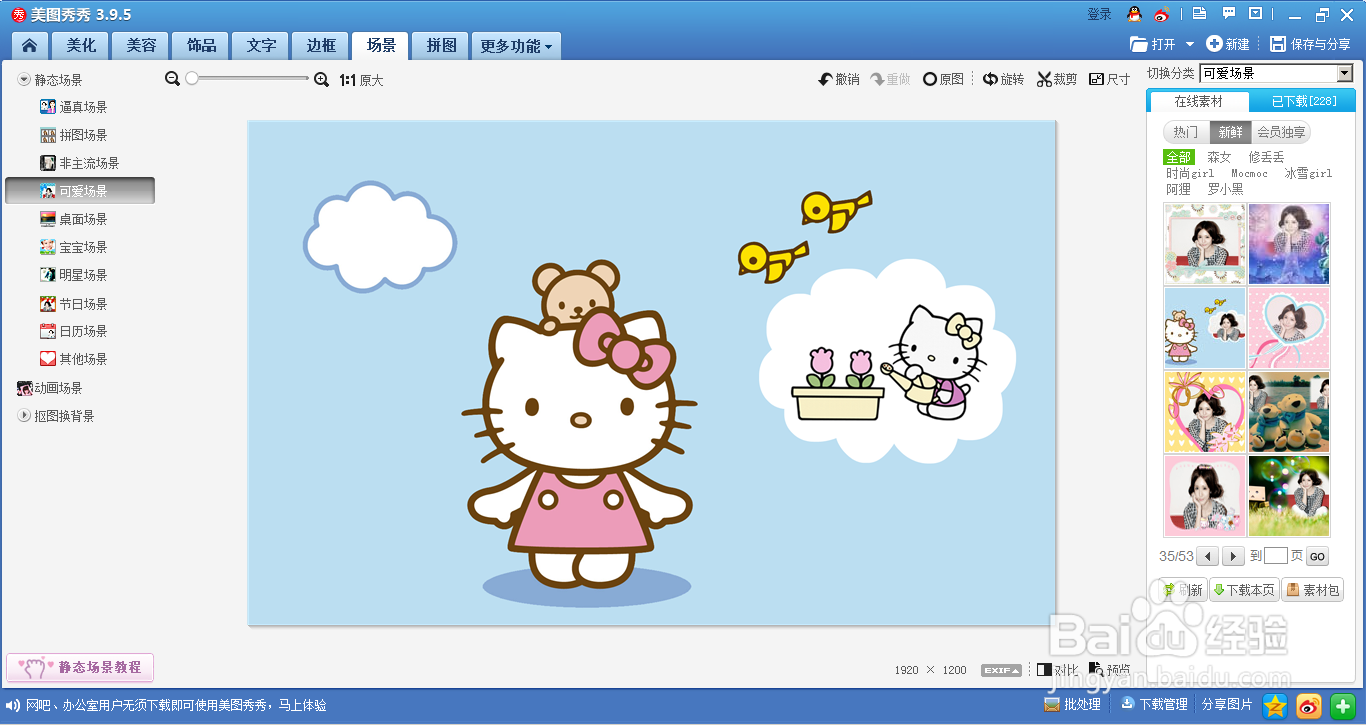Open 批处理 batch processing
The width and height of the screenshot is (1366, 725).
1073,705
